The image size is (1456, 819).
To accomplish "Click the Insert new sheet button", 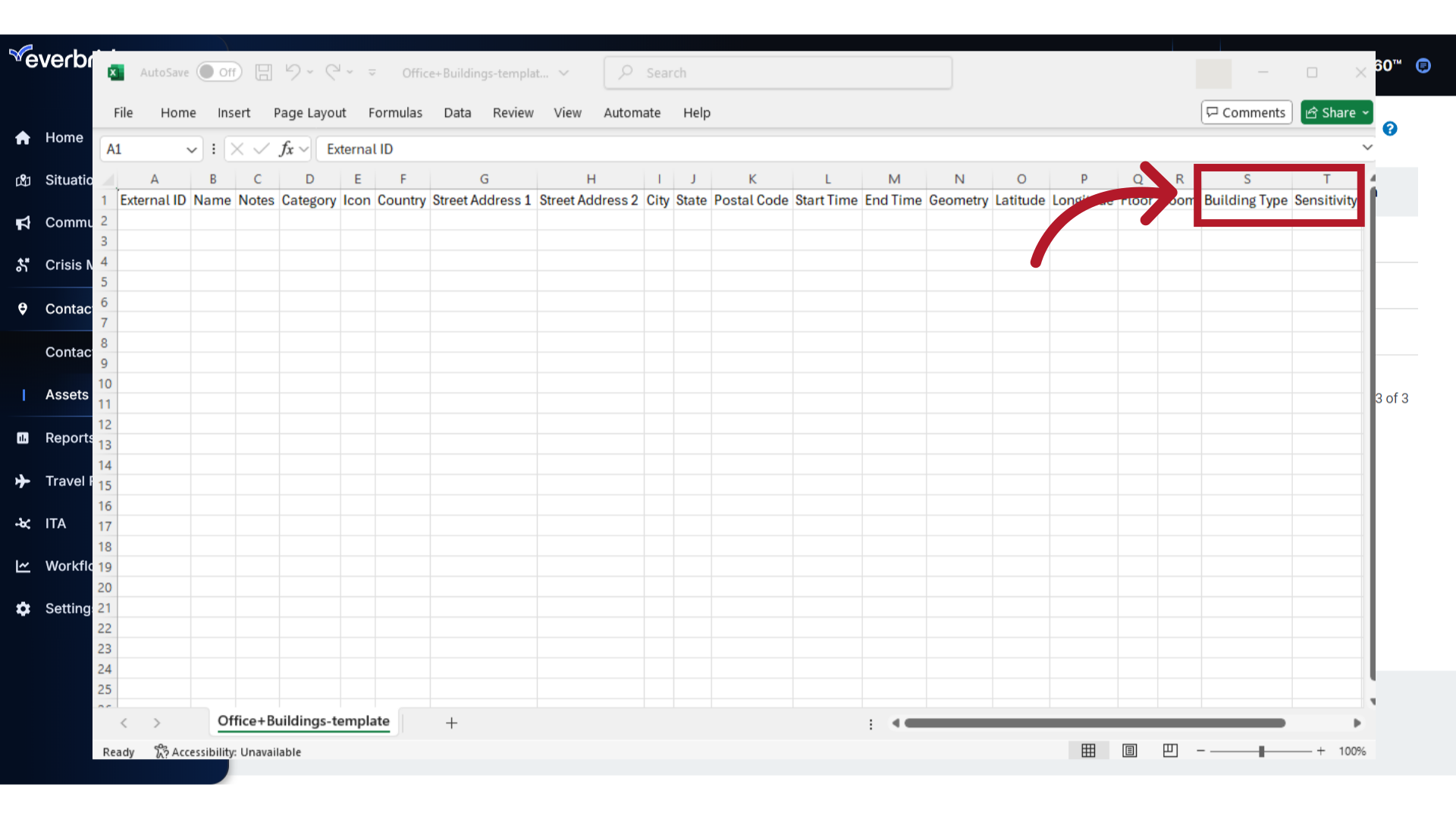I will click(451, 722).
